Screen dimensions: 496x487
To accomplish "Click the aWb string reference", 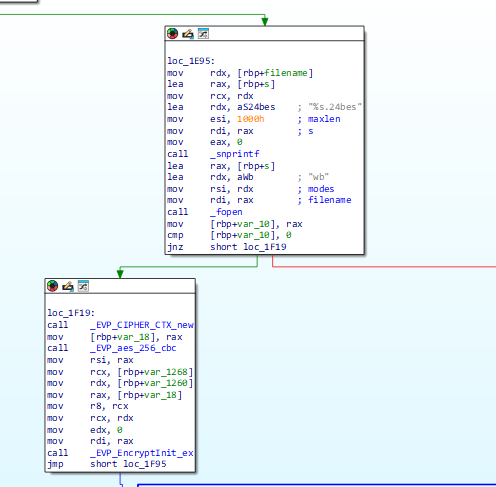I will [x=245, y=177].
